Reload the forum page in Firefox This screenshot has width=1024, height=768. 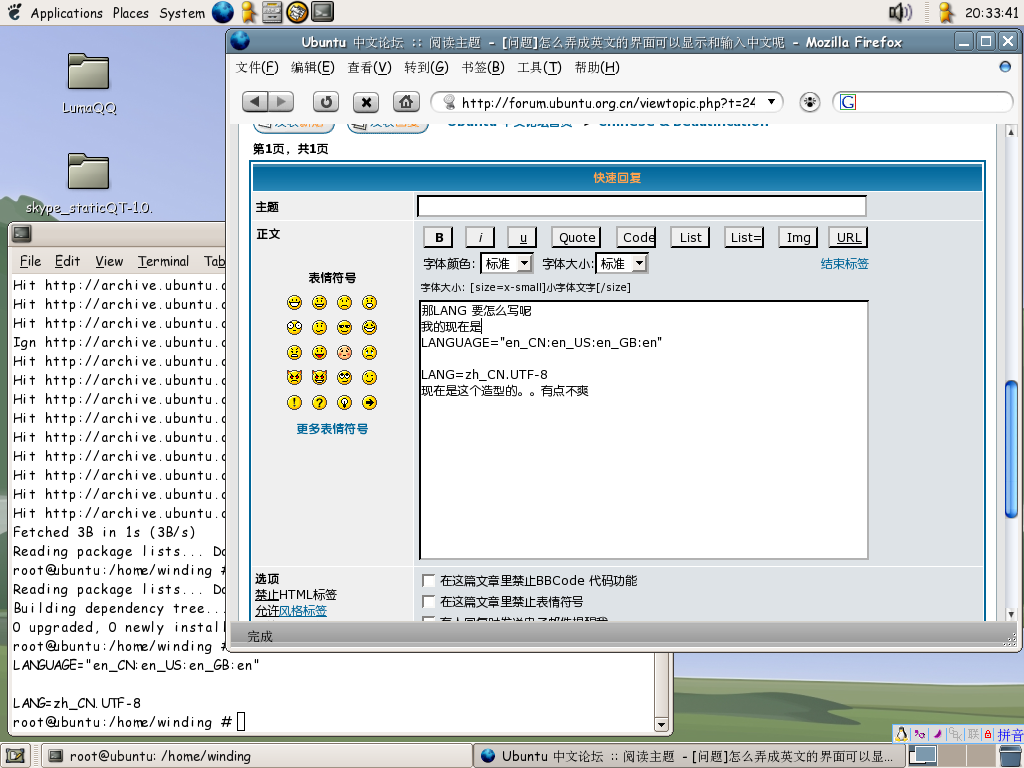[x=326, y=102]
